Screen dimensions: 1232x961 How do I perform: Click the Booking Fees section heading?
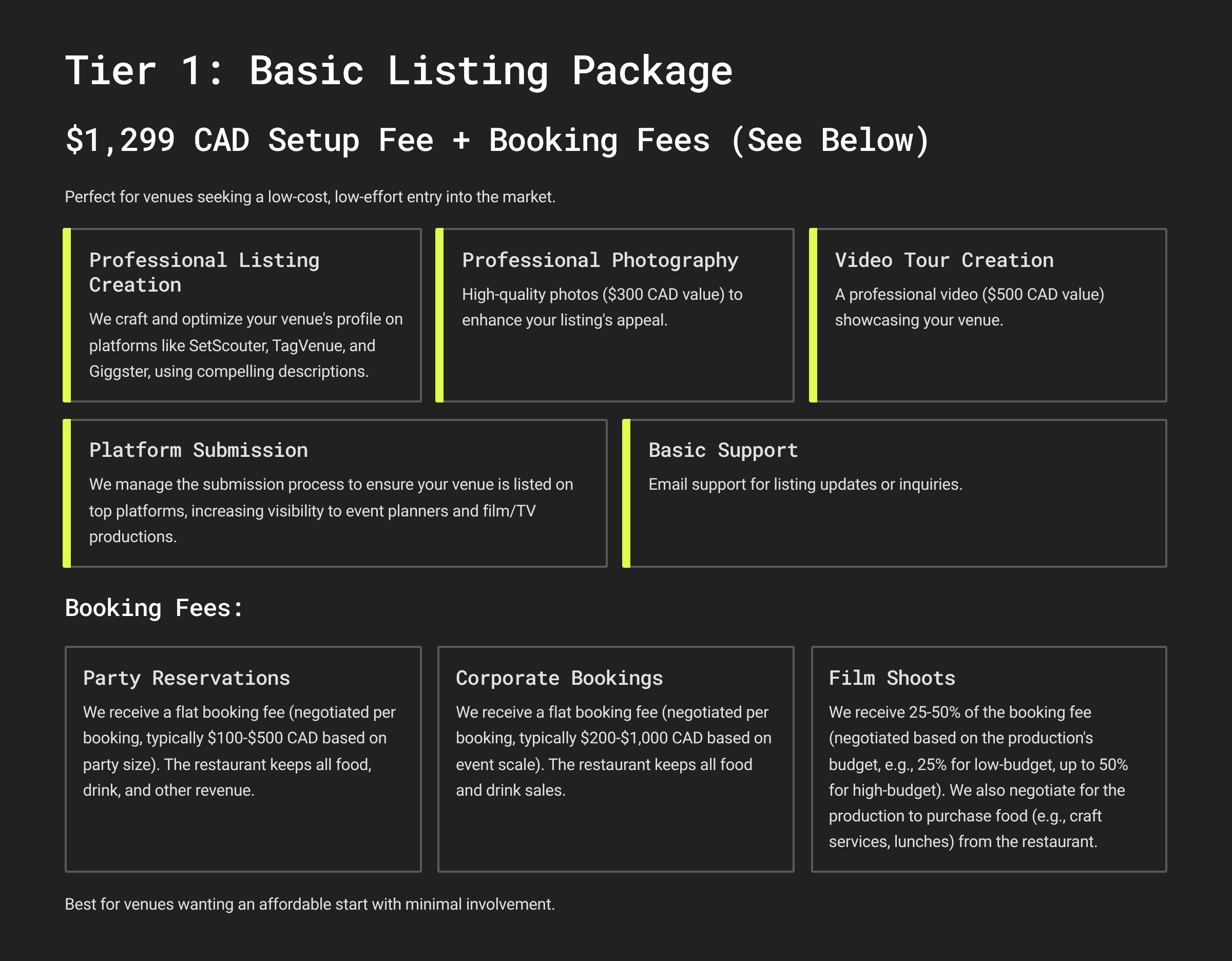pos(154,608)
